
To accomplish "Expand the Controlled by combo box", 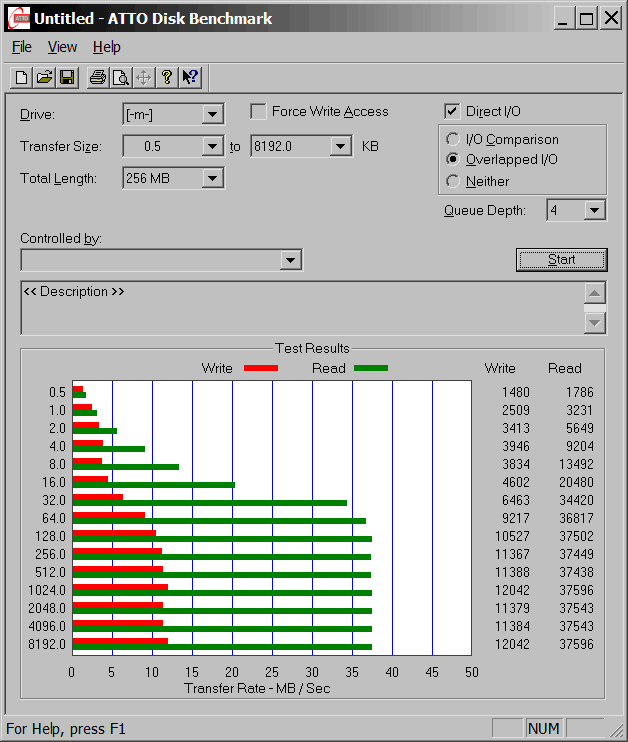I will 290,260.
